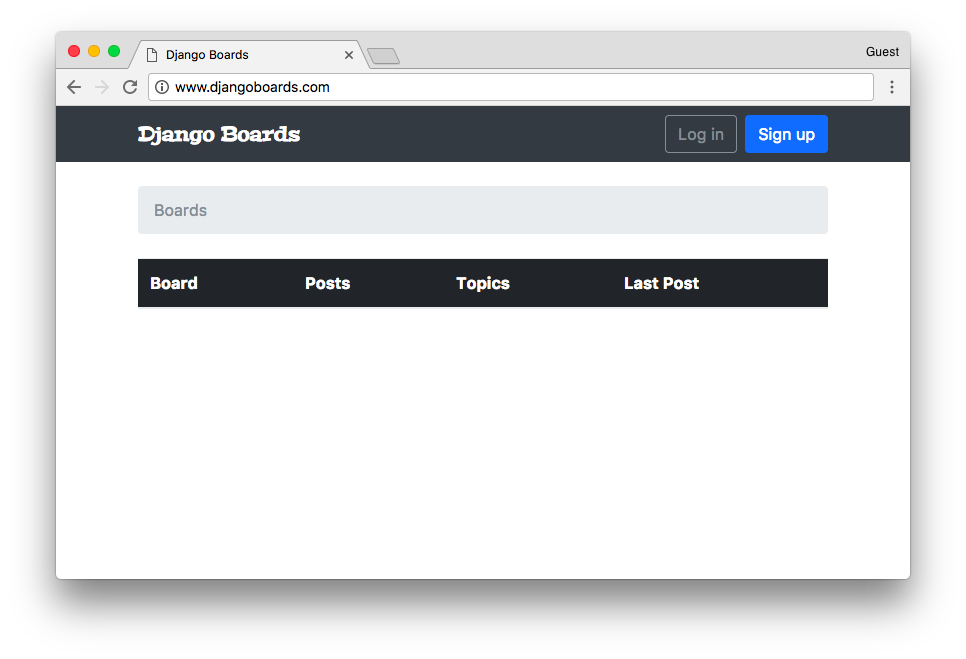
Task: Click the Log in button
Action: [700, 134]
